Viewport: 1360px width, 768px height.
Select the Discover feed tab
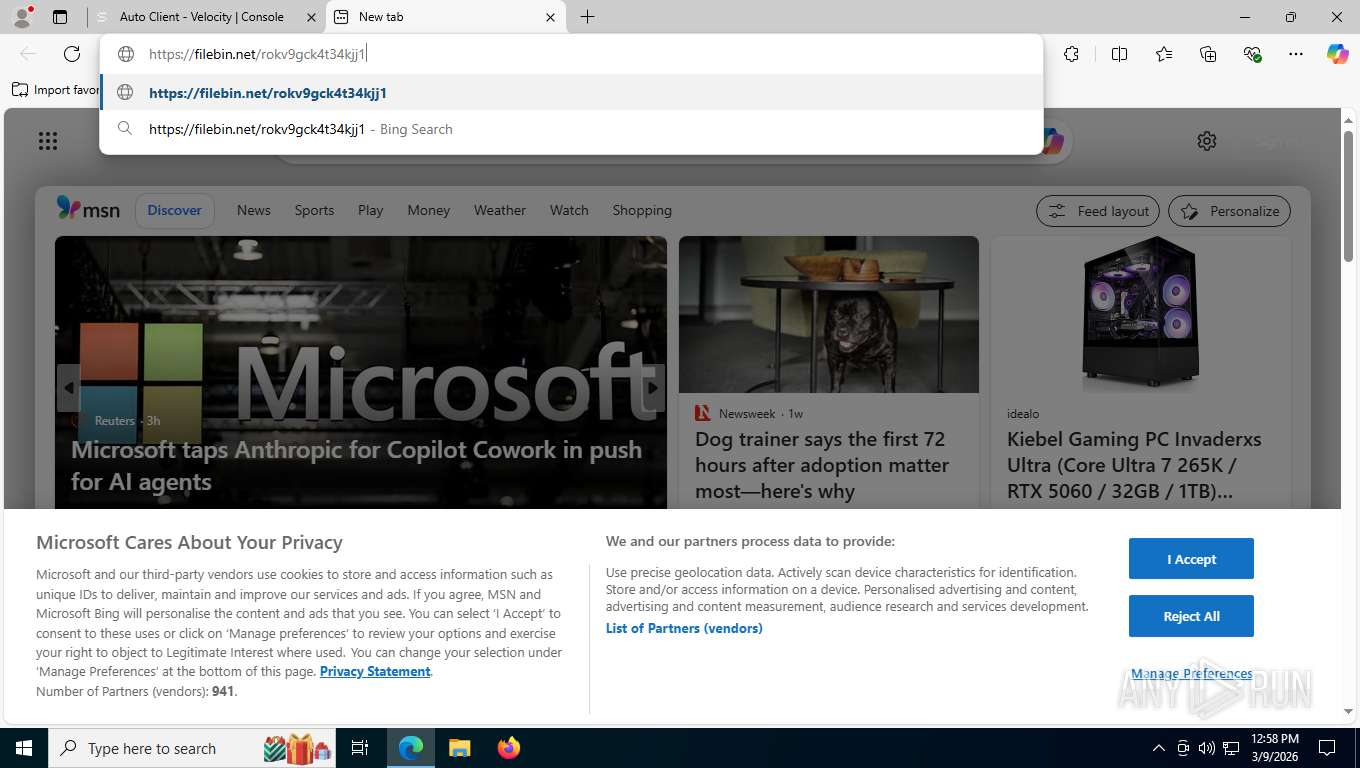pos(175,210)
